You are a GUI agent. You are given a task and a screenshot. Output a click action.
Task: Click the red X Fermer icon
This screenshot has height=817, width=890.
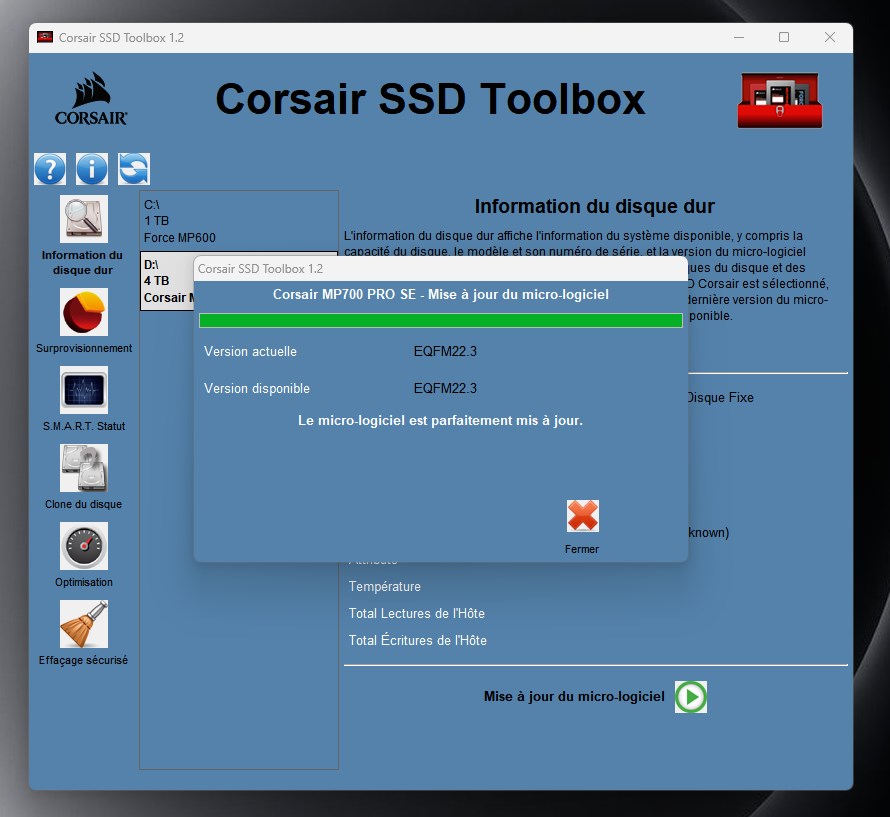[582, 516]
